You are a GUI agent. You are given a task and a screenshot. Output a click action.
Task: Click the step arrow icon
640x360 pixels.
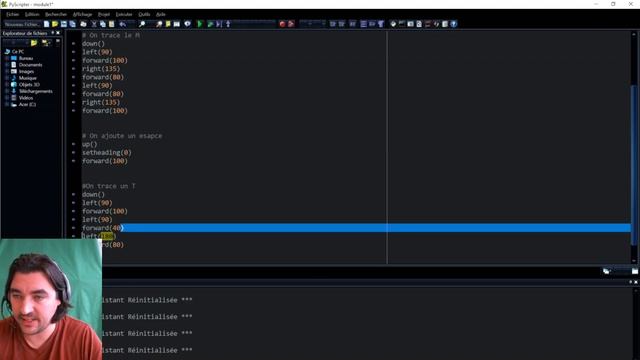click(x=228, y=24)
